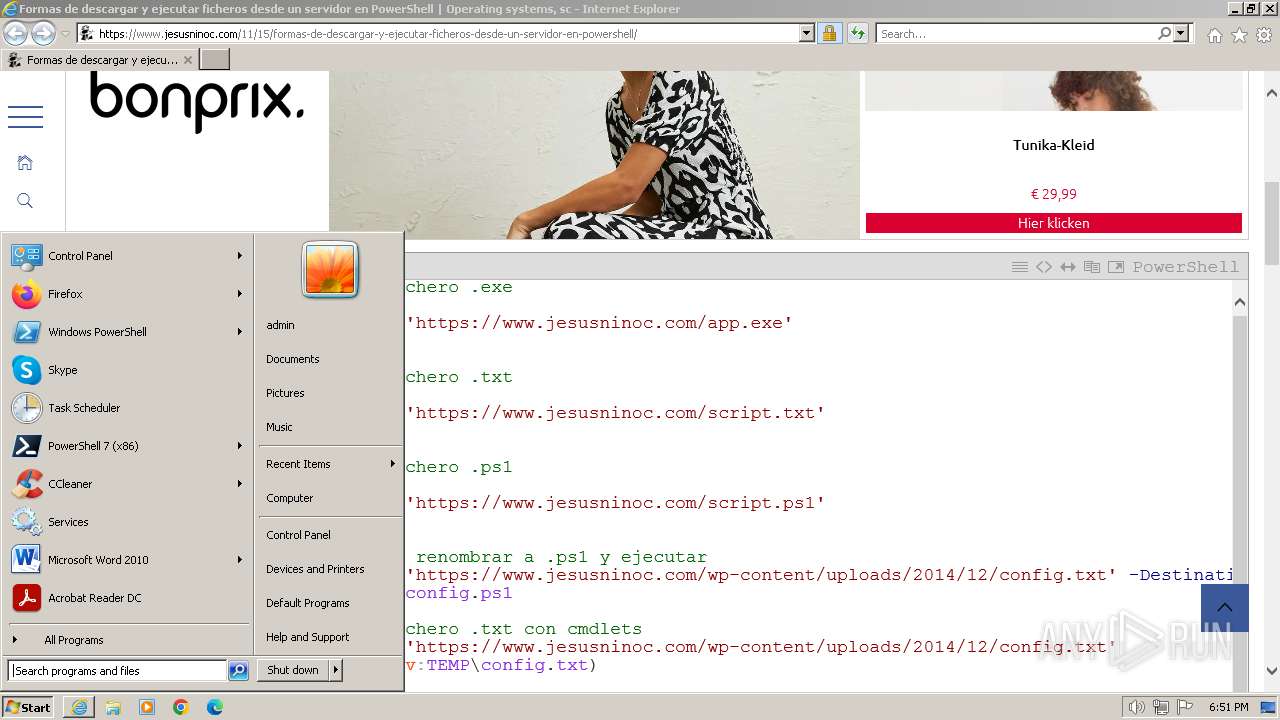Expand the CCleaner jump list arrow
Viewport: 1280px width, 720px height.
(240, 484)
